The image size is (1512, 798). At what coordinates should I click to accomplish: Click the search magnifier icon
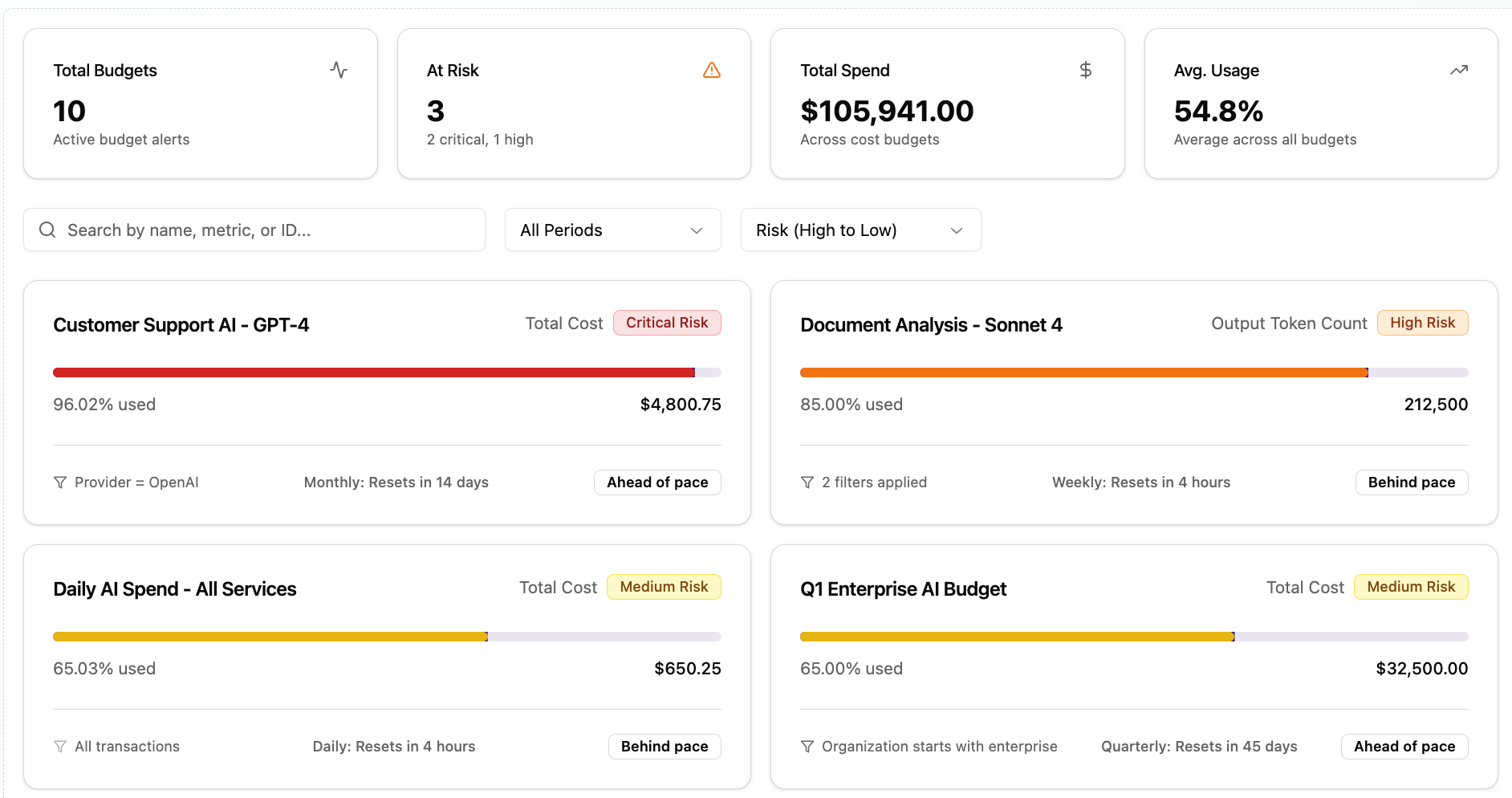[x=47, y=230]
